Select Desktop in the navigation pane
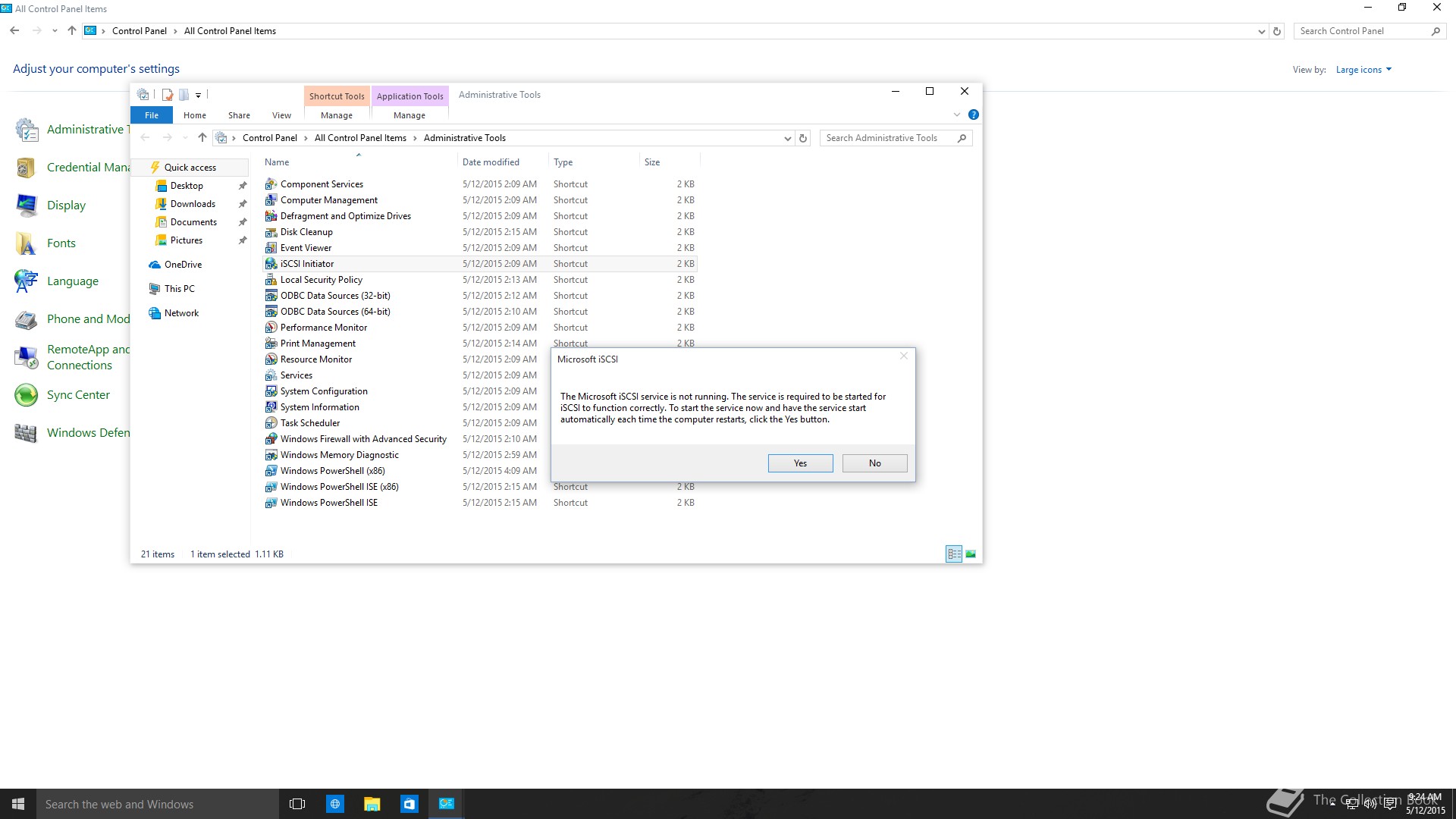1456x819 pixels. pos(187,186)
